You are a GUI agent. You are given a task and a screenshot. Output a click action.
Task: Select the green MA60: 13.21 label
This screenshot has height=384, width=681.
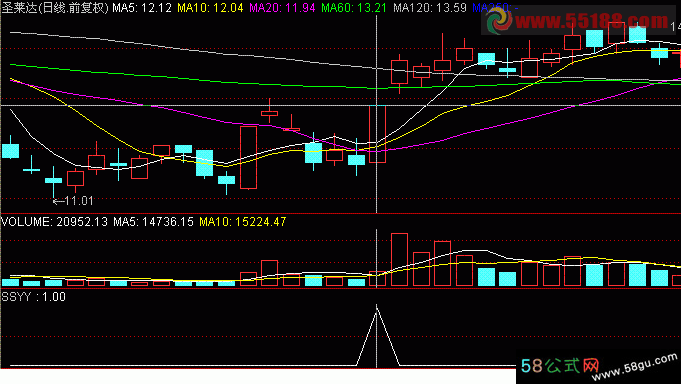pyautogui.click(x=354, y=8)
